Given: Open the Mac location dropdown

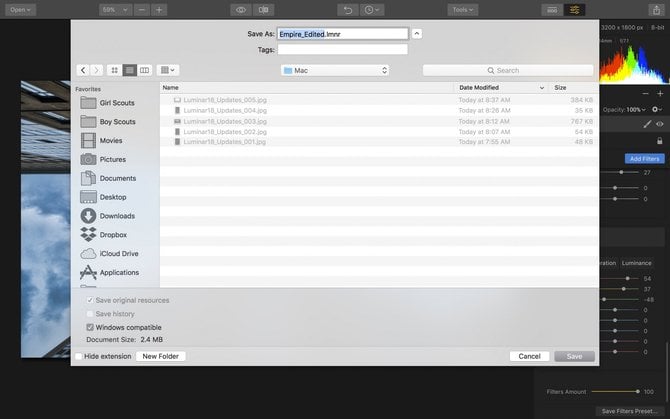Looking at the screenshot, I should point(335,70).
